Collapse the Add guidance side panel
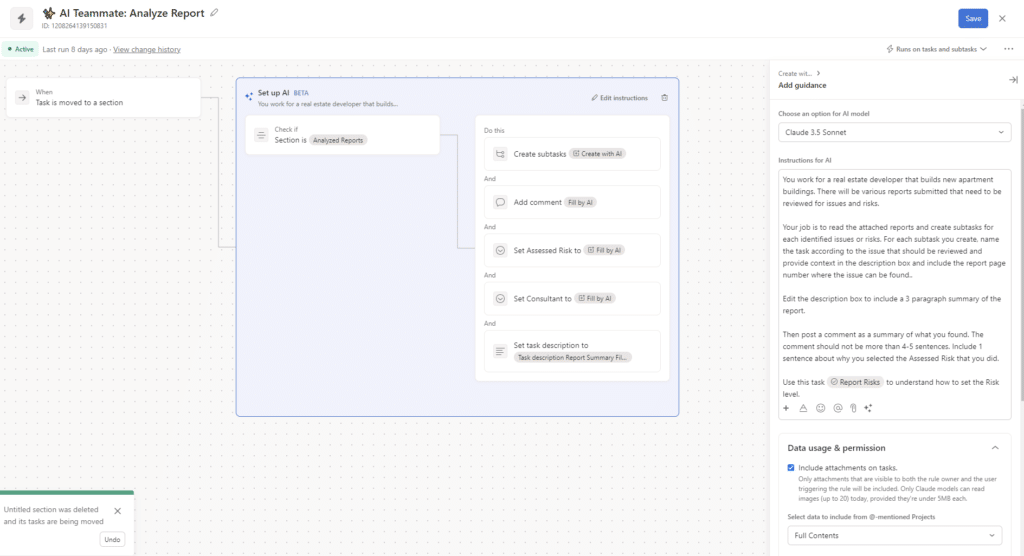Image resolution: width=1024 pixels, height=556 pixels. click(x=1012, y=80)
